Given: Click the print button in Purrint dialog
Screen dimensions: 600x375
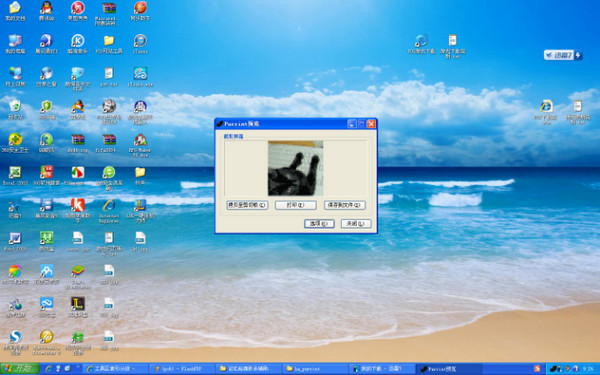Looking at the screenshot, I should 295,205.
